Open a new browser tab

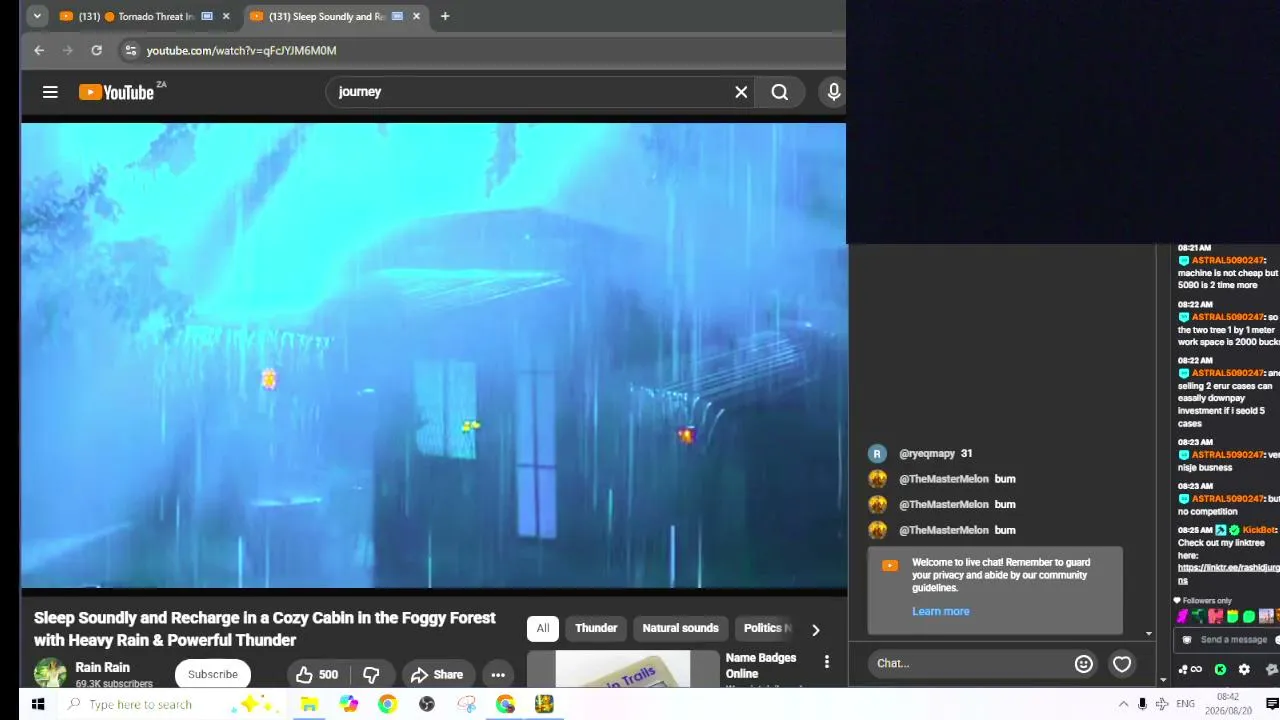[x=445, y=16]
